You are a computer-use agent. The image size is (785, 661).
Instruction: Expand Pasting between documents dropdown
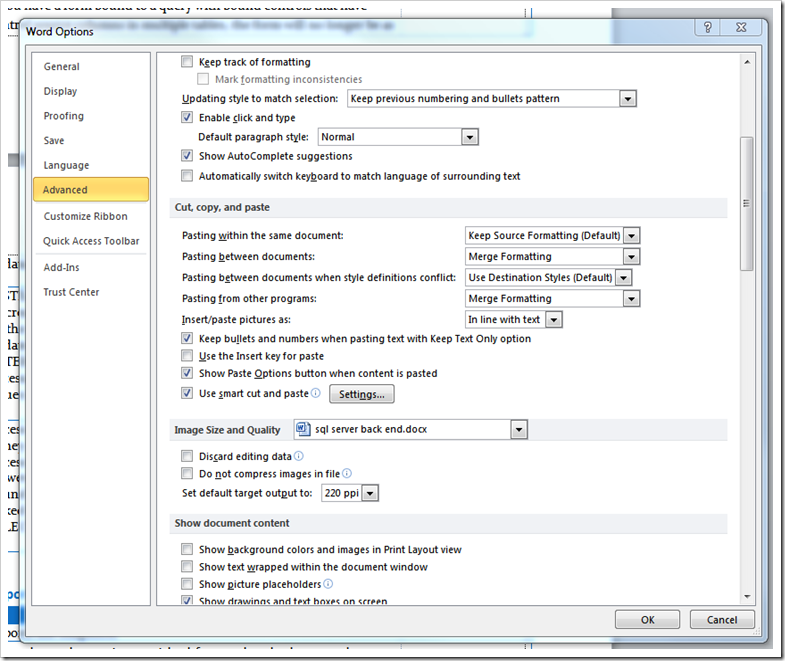[x=632, y=256]
